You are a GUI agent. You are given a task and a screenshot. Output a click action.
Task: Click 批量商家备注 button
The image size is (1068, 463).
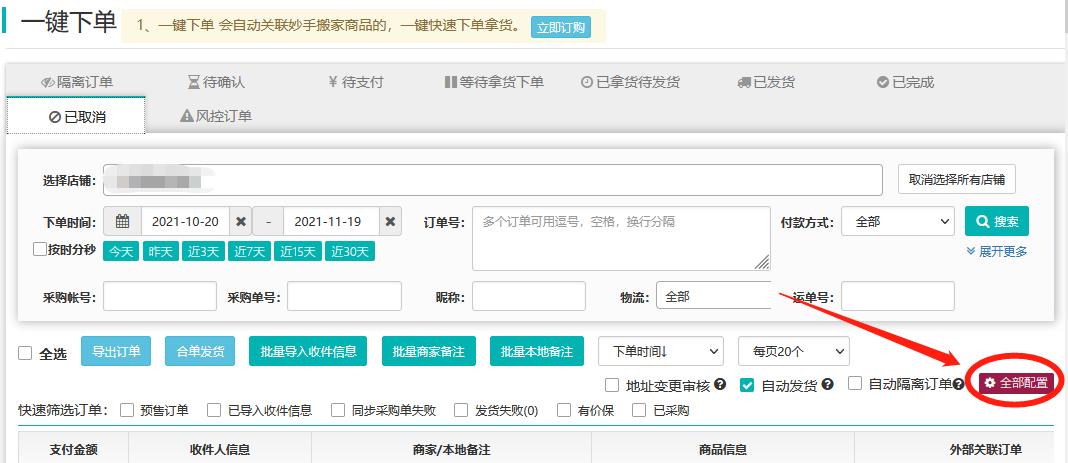pyautogui.click(x=429, y=351)
